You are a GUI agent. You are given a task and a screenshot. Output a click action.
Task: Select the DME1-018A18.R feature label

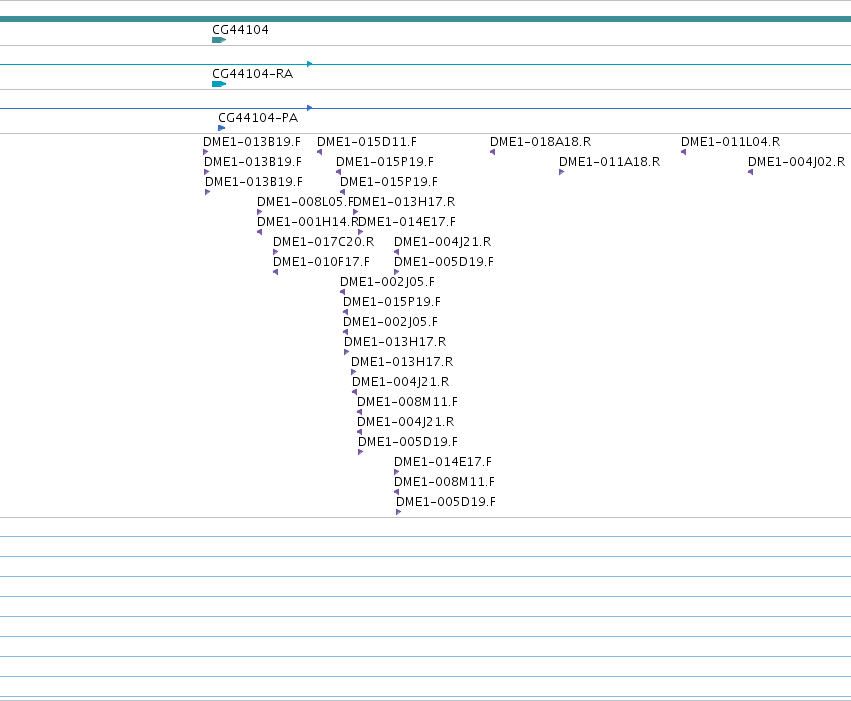click(x=541, y=142)
